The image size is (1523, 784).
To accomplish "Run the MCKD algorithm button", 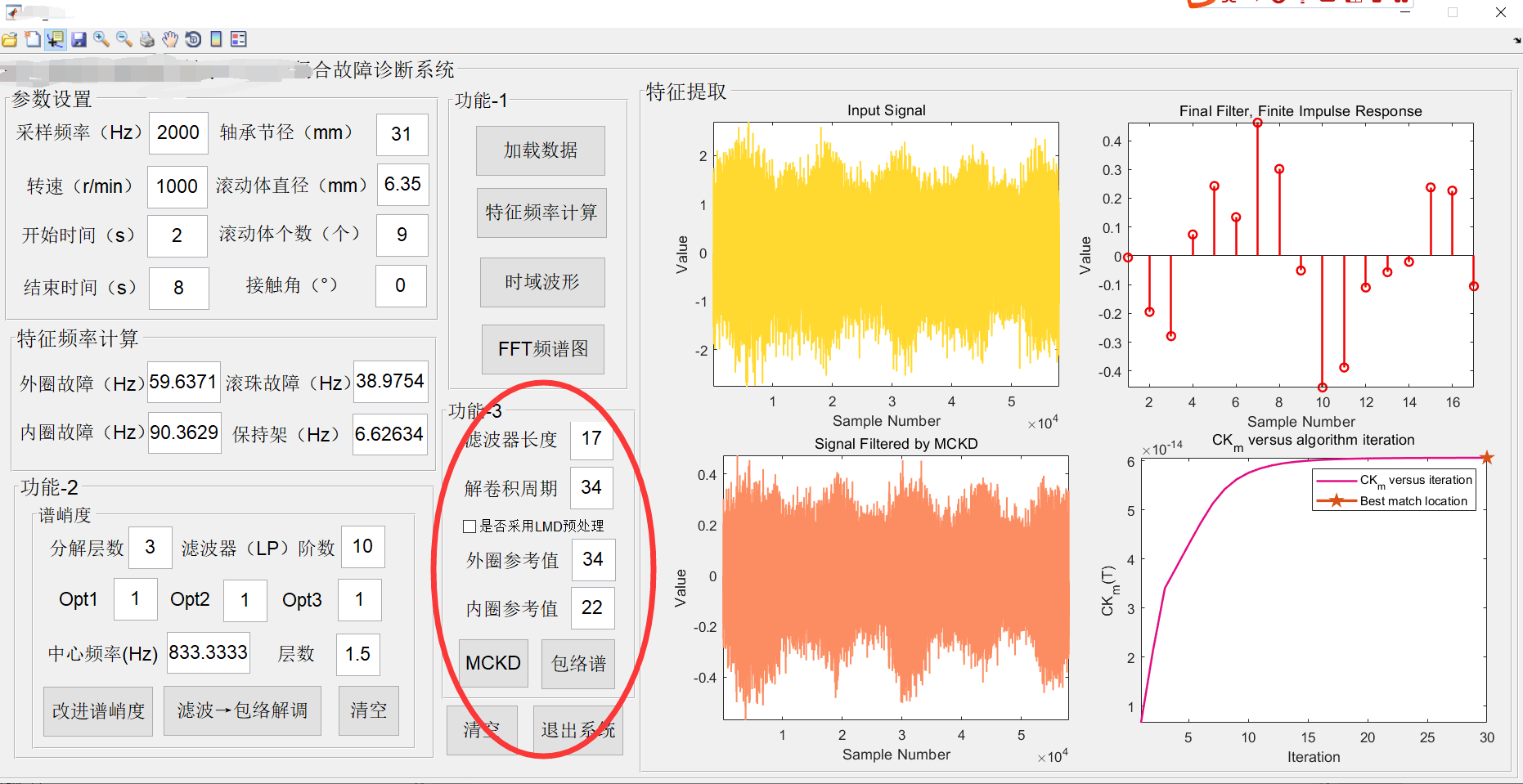I will point(493,663).
